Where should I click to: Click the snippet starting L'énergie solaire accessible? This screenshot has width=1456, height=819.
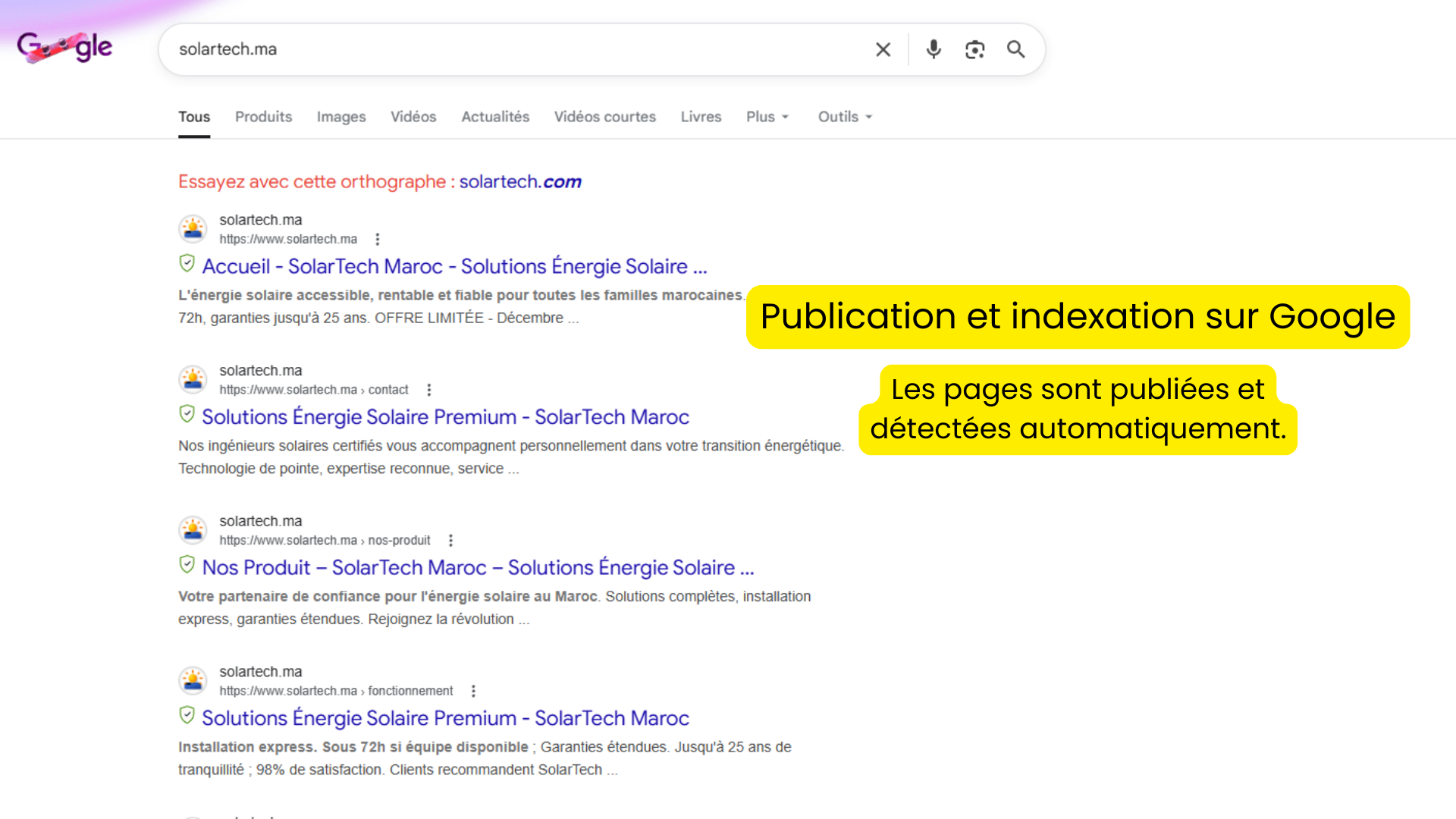coord(462,306)
